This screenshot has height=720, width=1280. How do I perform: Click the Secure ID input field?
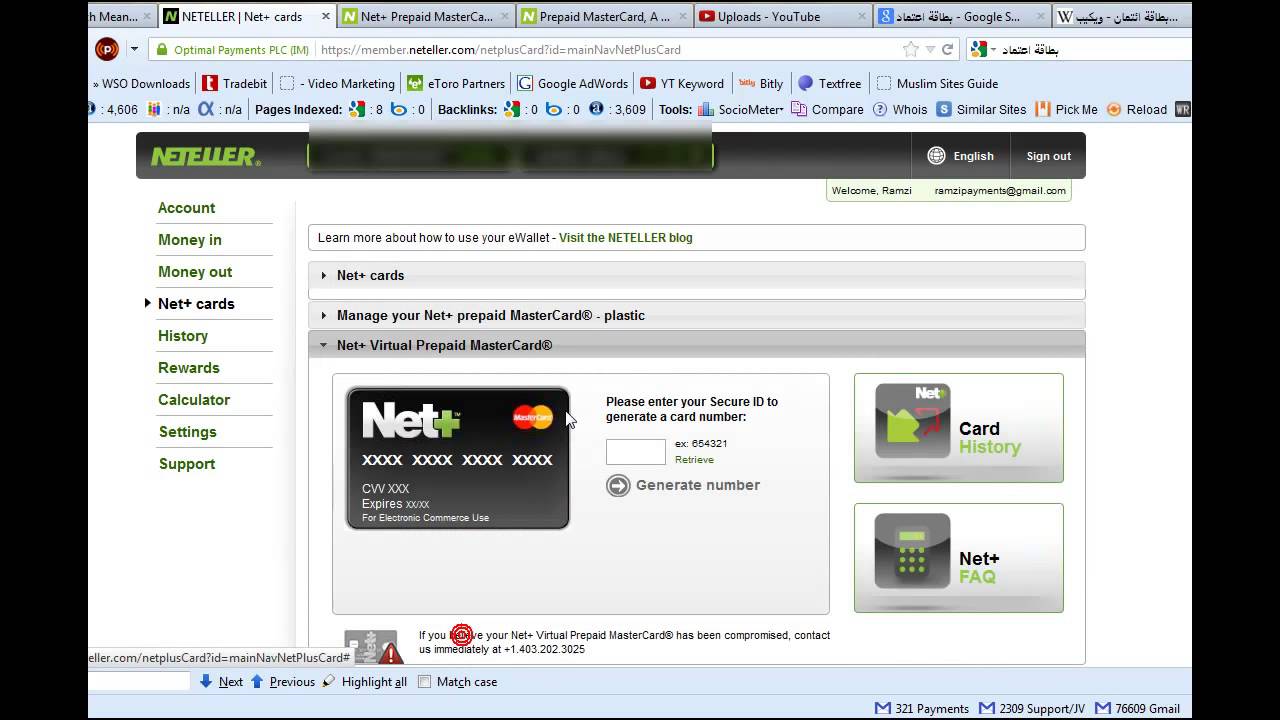[x=636, y=452]
